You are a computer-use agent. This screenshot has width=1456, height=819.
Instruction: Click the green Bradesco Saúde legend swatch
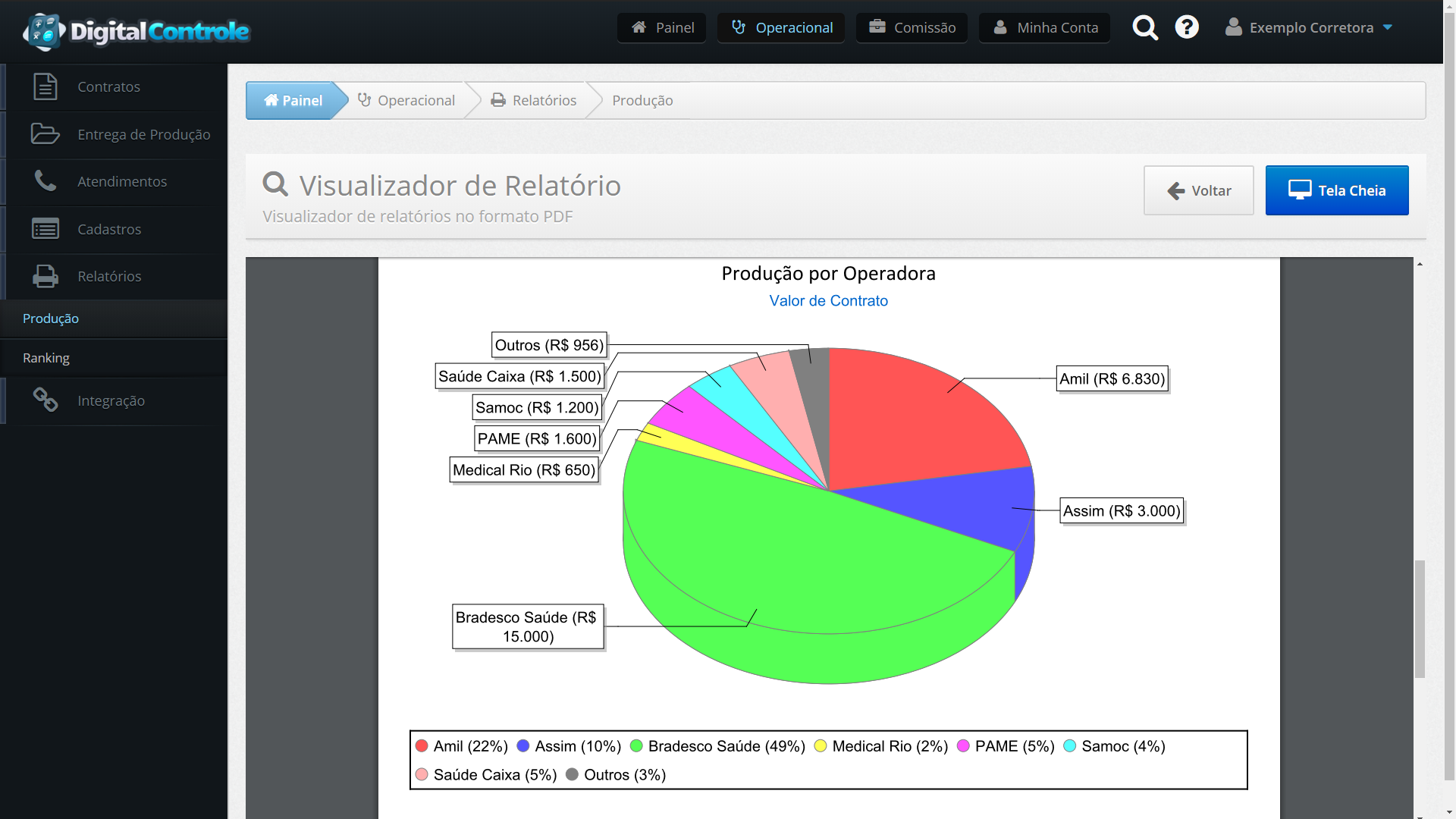point(636,746)
